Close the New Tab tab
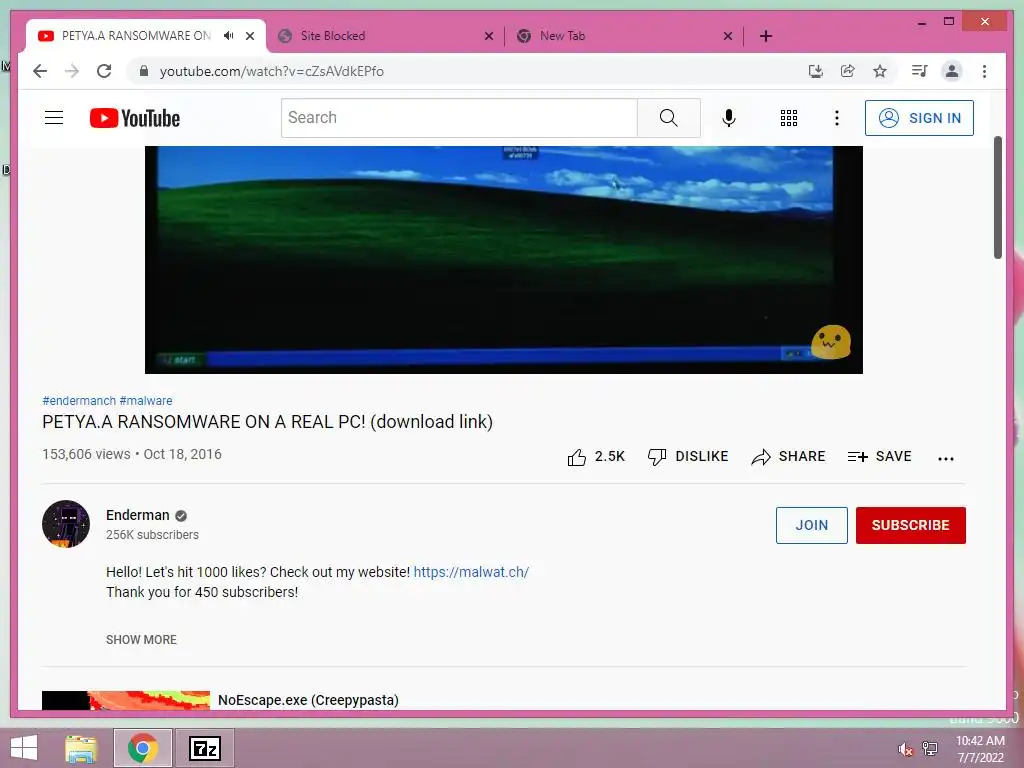 click(x=728, y=37)
